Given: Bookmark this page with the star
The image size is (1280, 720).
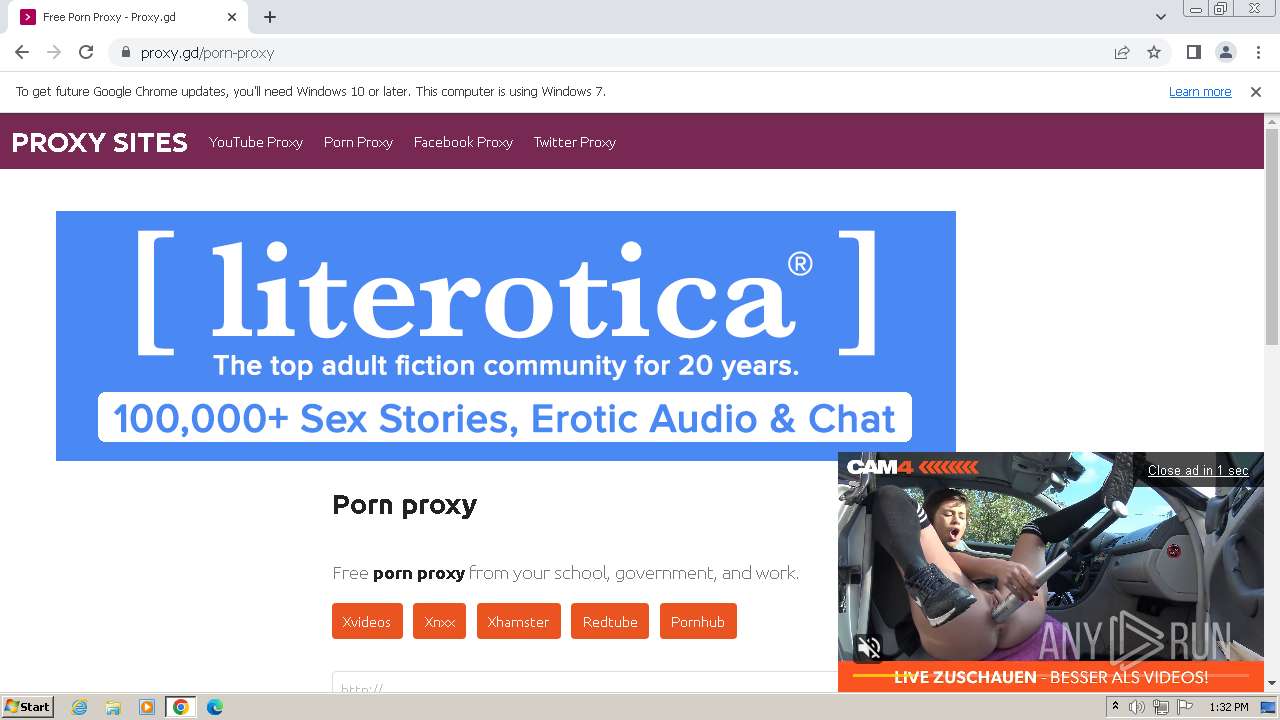Looking at the screenshot, I should (x=1154, y=53).
